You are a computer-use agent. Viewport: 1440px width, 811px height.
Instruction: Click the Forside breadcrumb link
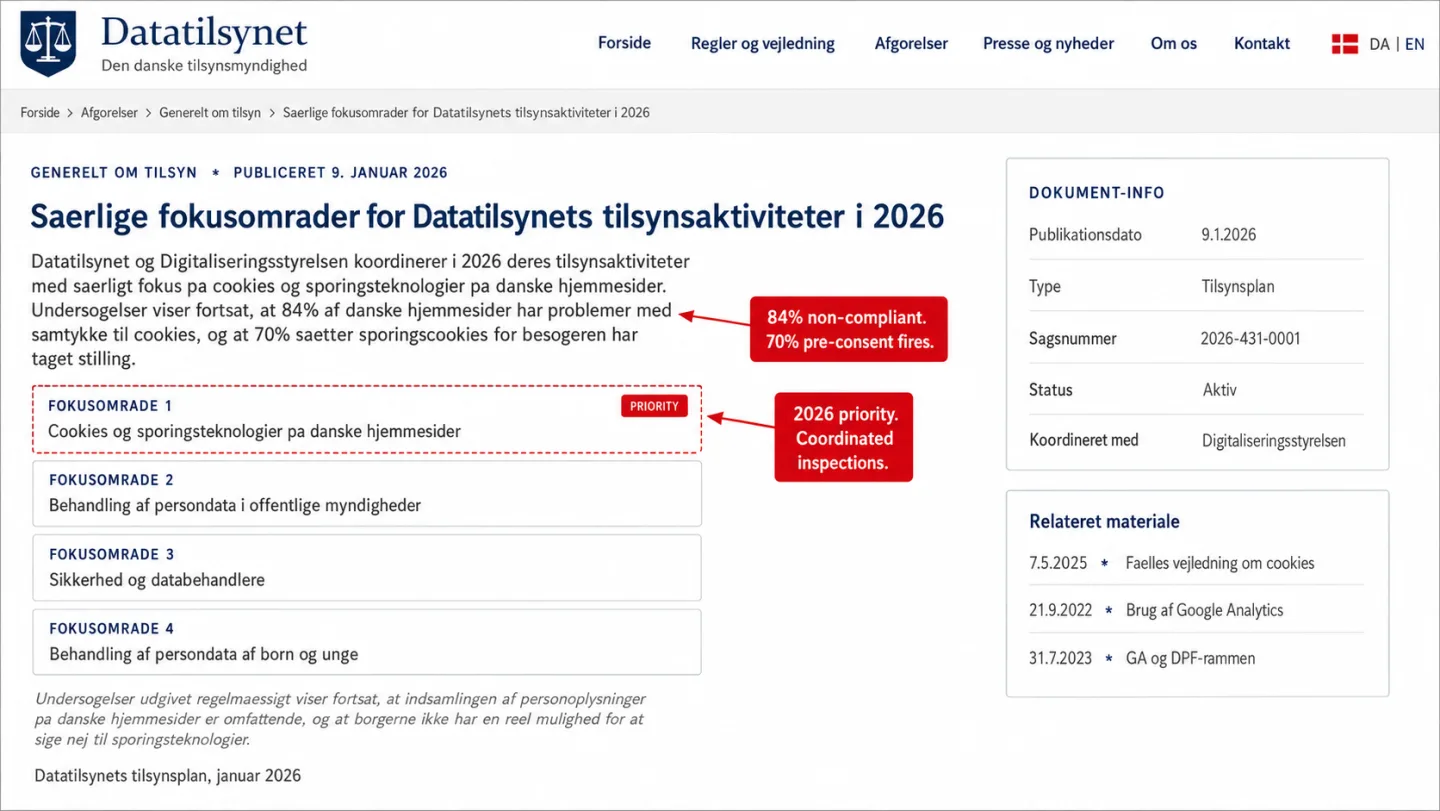pos(40,113)
